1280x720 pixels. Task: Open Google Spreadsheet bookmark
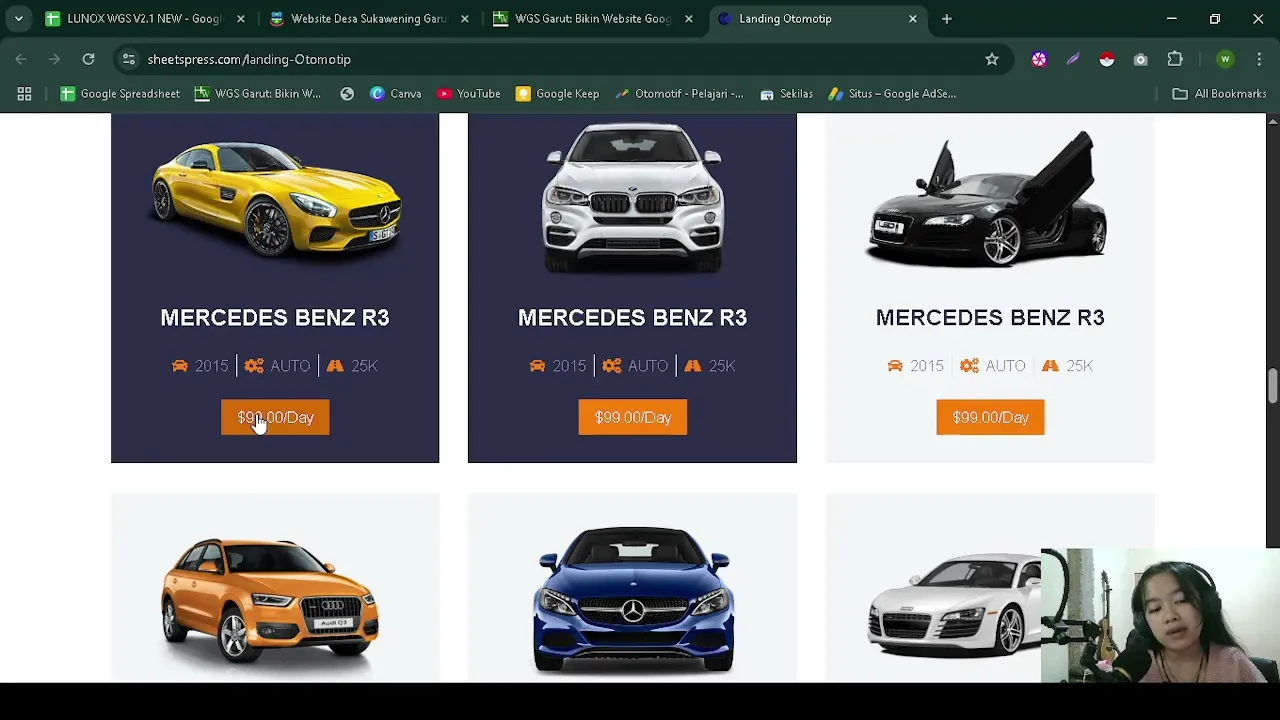click(x=120, y=93)
